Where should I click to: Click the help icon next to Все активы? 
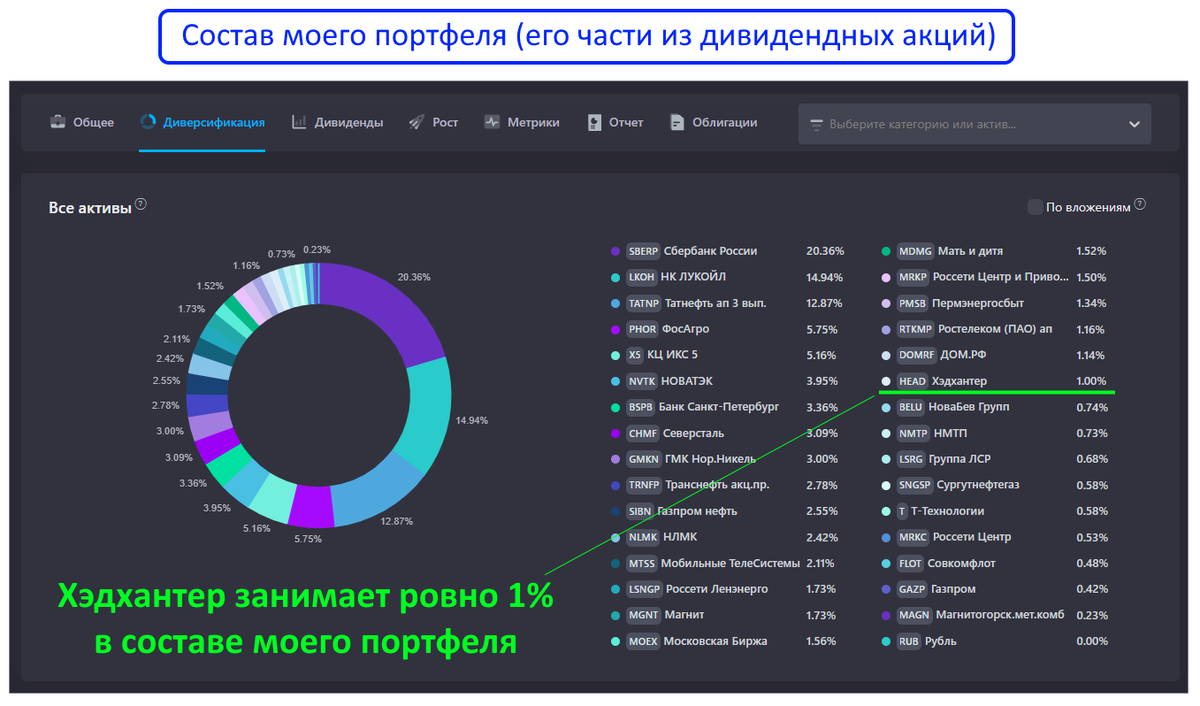coord(141,204)
